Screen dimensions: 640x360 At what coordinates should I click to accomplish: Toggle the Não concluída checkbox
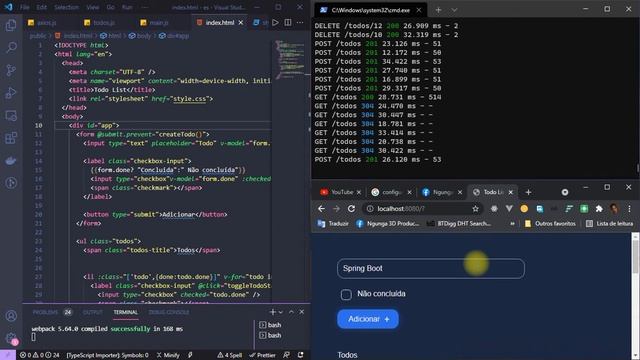click(x=346, y=294)
